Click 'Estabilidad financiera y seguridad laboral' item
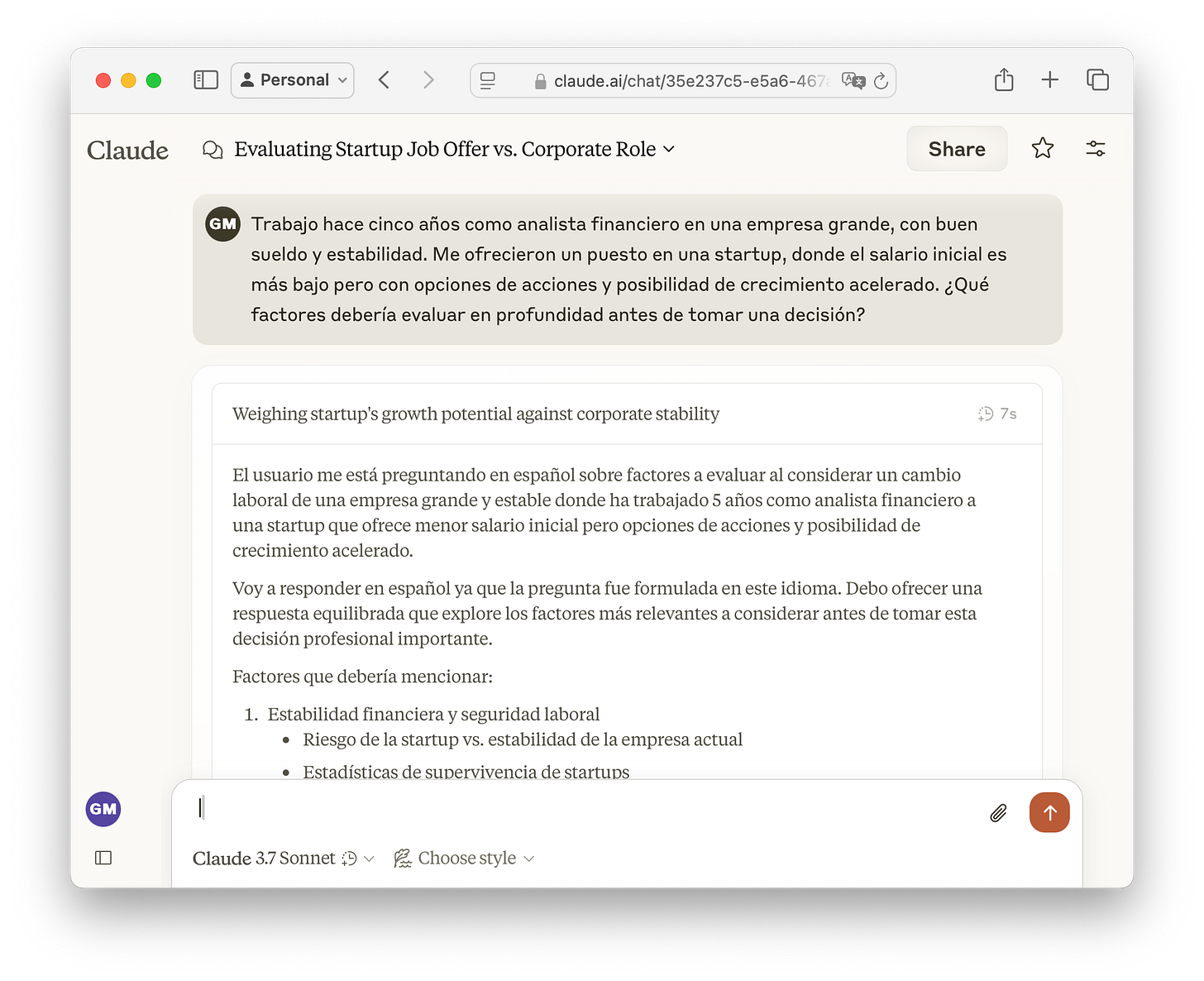This screenshot has height=981, width=1204. [433, 715]
